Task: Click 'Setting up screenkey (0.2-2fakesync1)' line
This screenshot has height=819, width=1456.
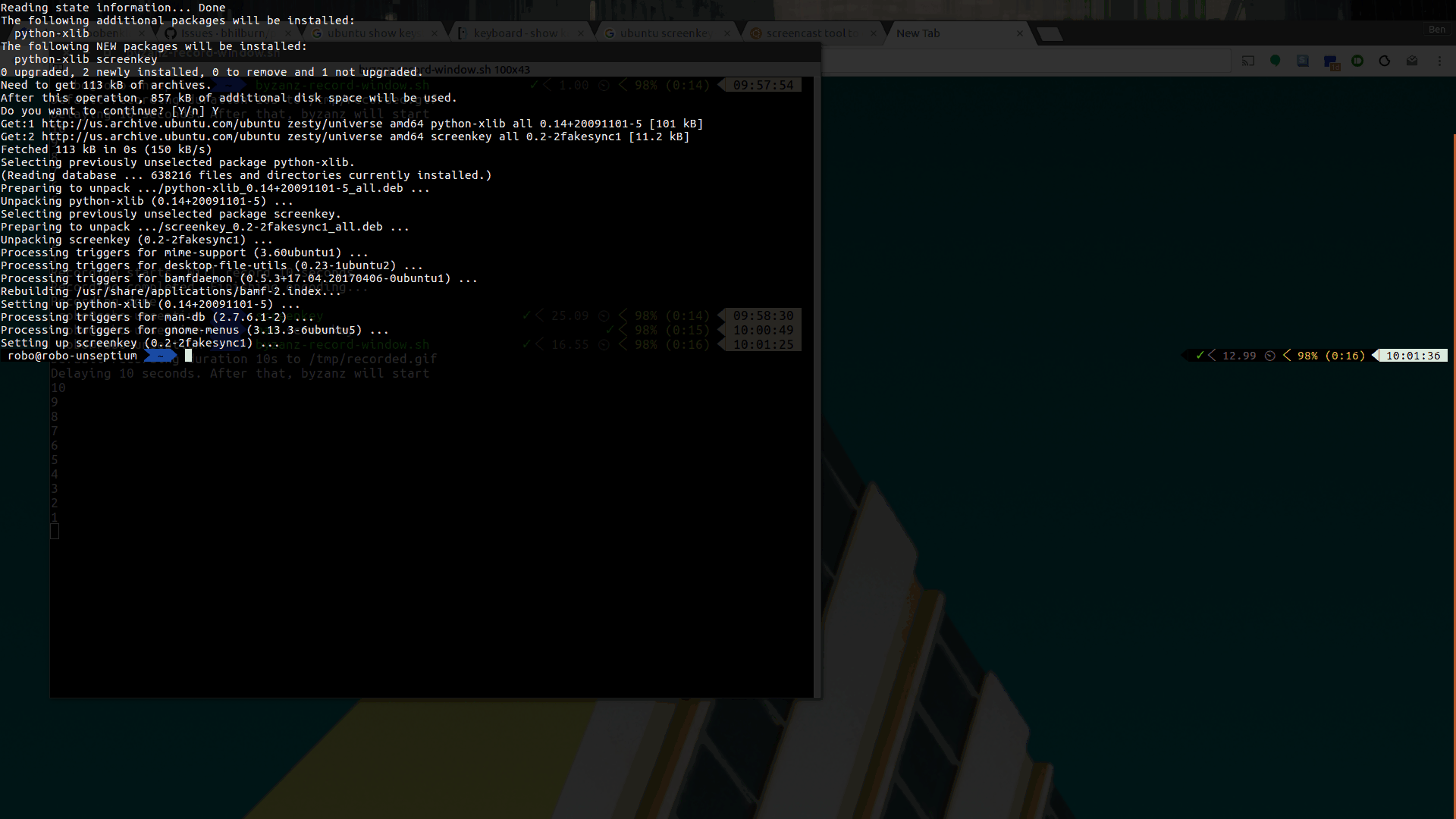Action: [x=140, y=343]
